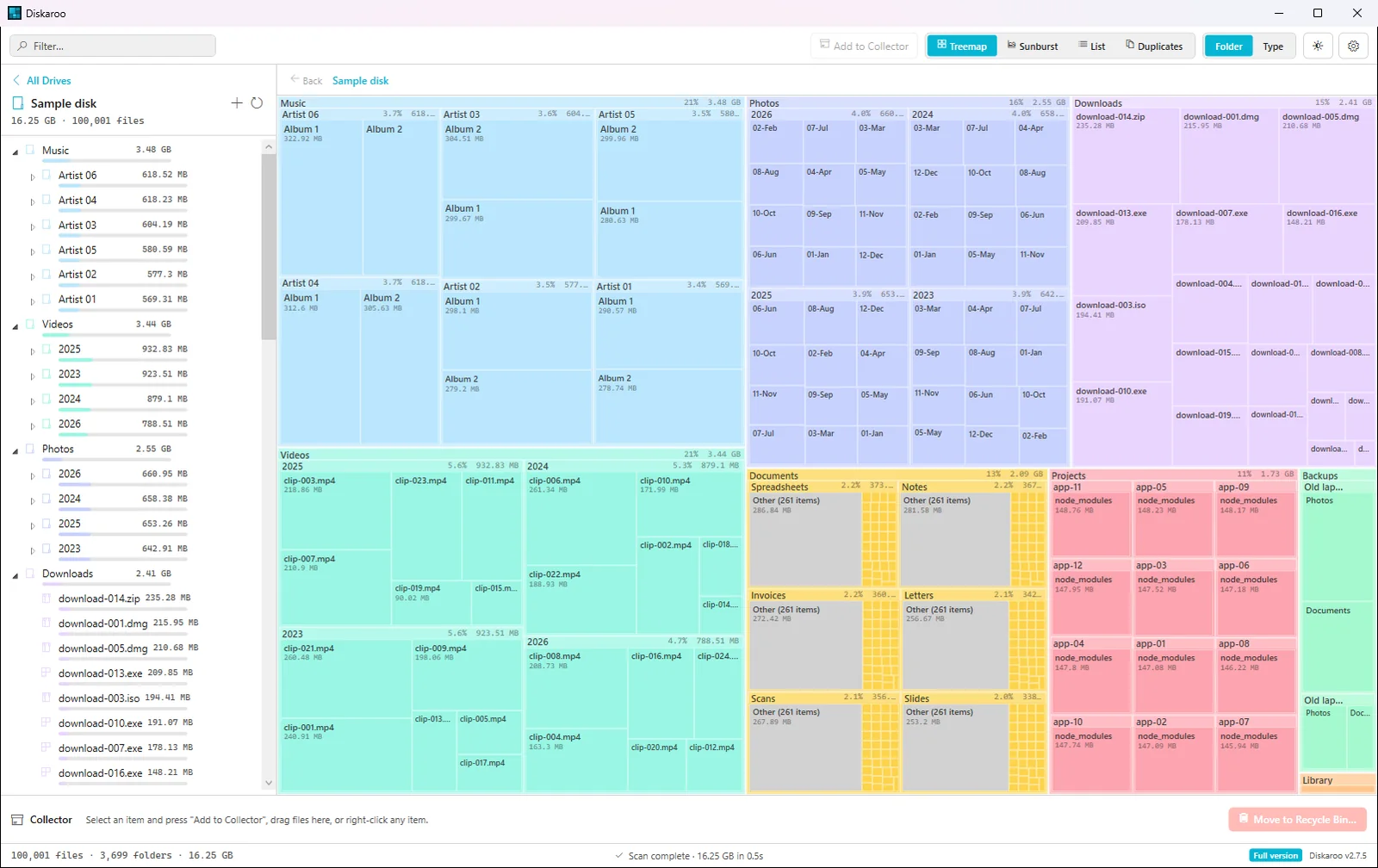Click the Sample disk drive icon
The height and width of the screenshot is (868, 1378).
pyautogui.click(x=18, y=103)
